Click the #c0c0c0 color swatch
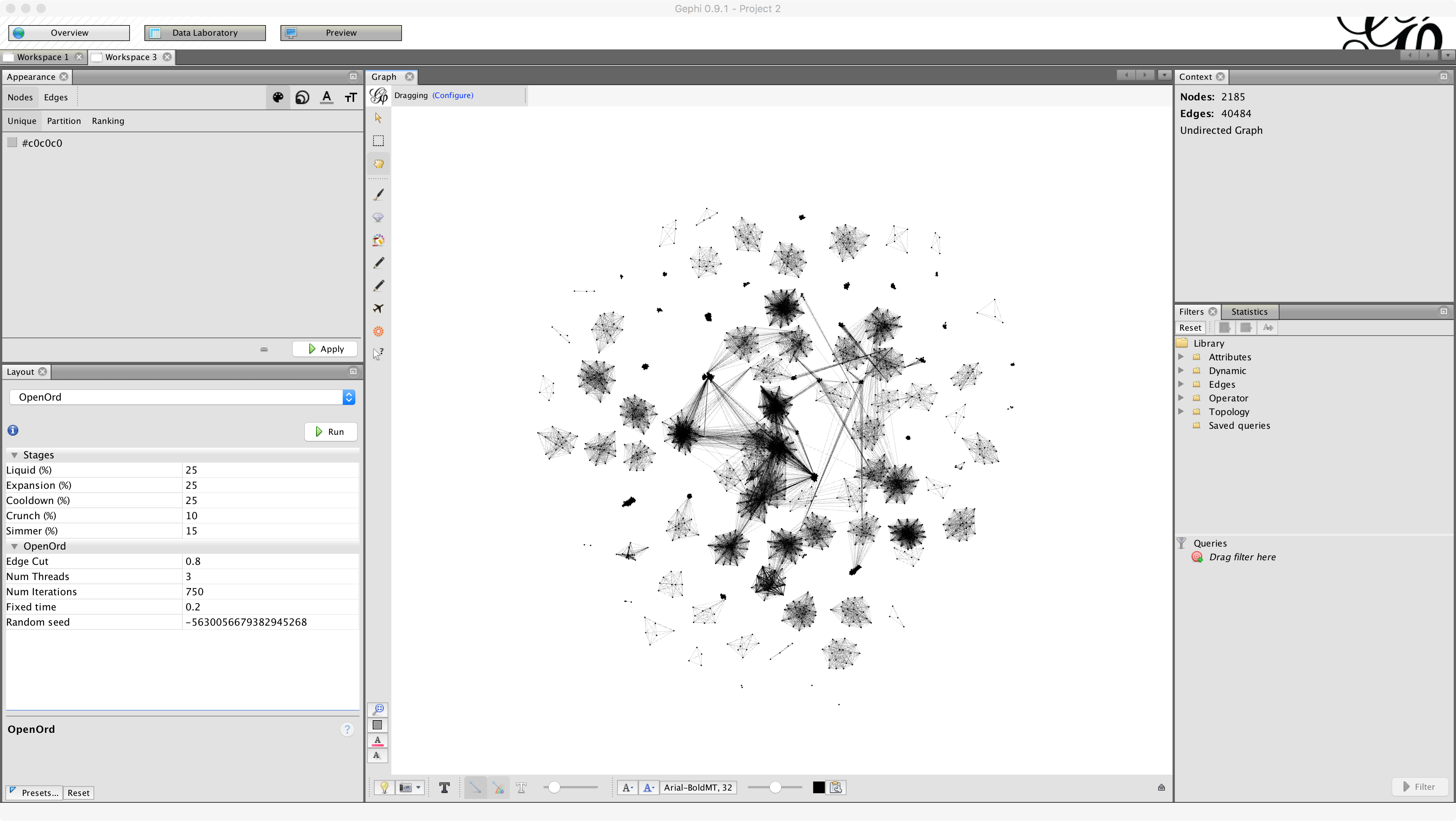The width and height of the screenshot is (1456, 821). (x=12, y=143)
